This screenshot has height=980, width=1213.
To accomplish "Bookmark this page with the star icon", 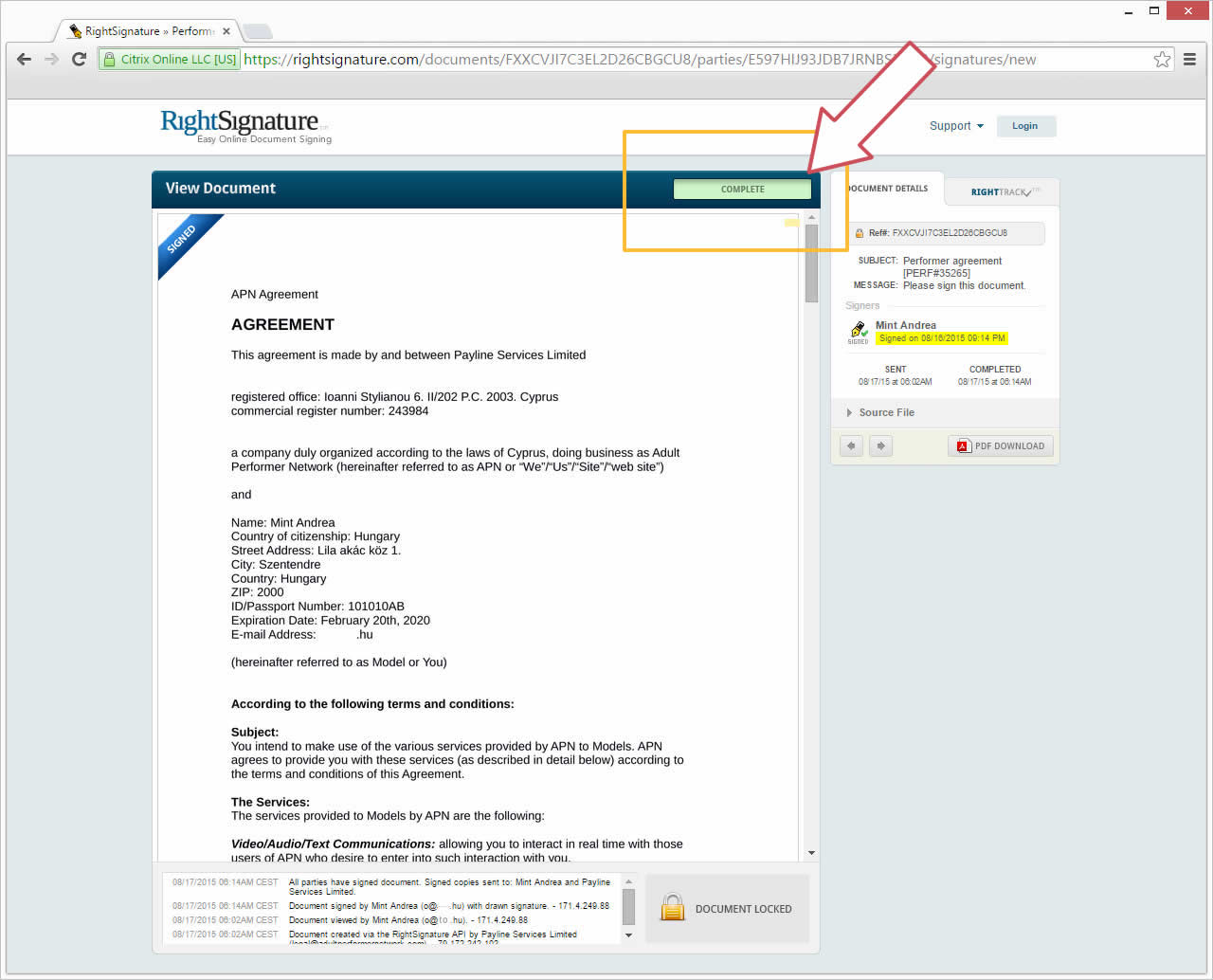I will tap(1162, 59).
